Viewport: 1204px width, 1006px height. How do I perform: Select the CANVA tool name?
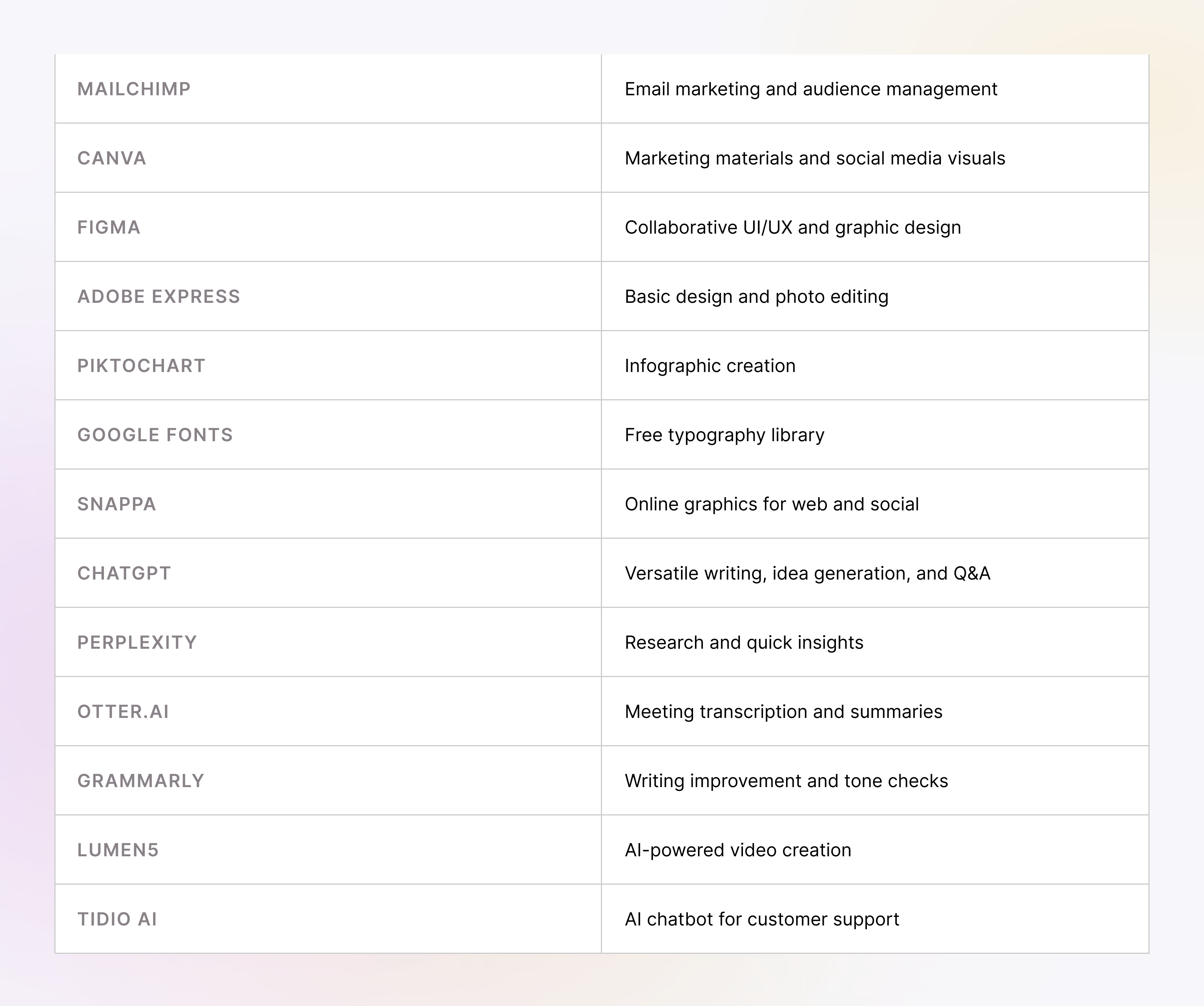pos(112,158)
